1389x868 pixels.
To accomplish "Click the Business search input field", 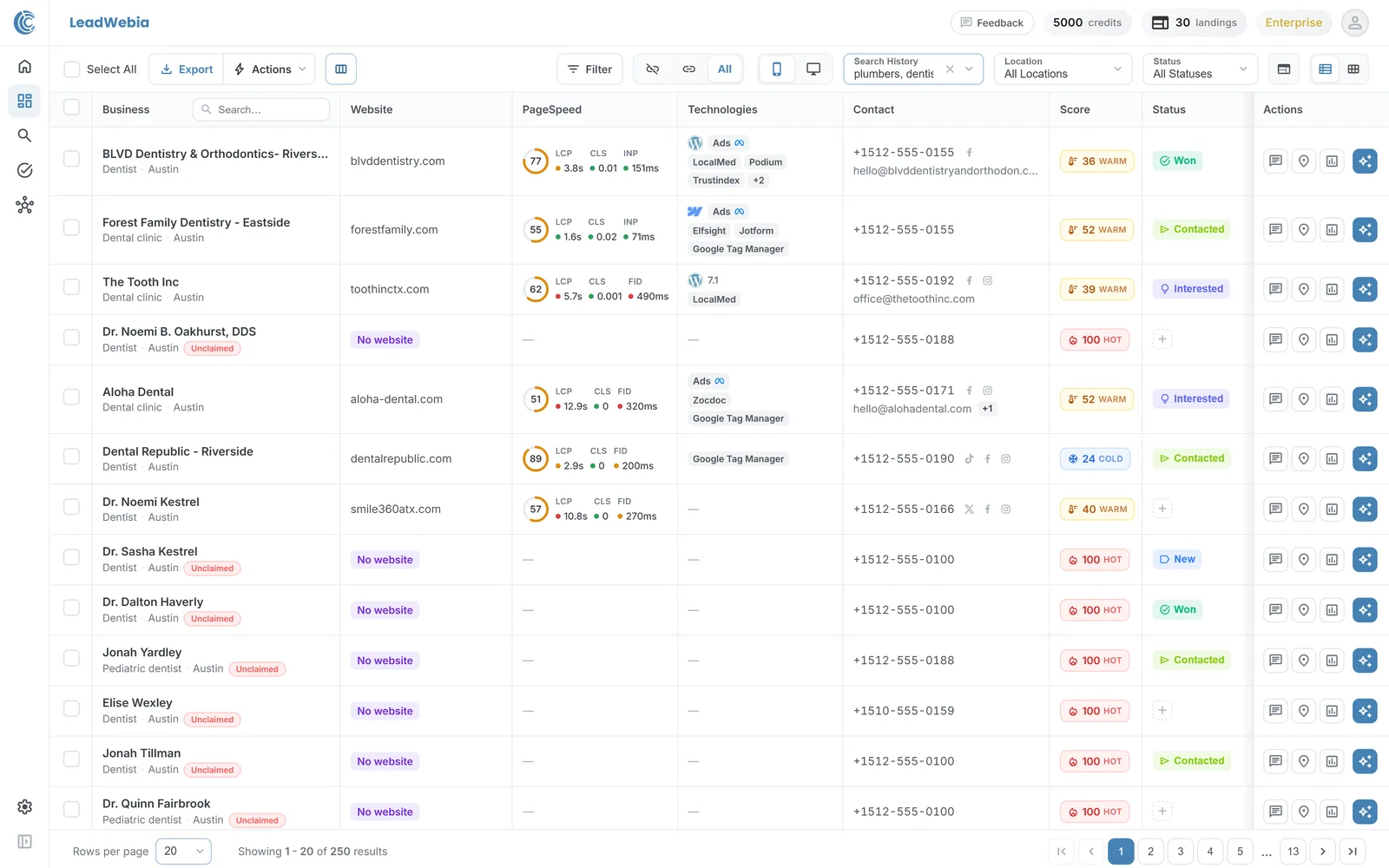I will coord(261,109).
